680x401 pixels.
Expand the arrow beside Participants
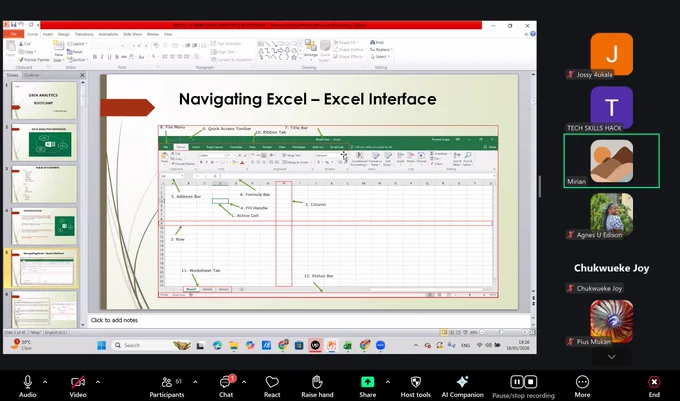pyautogui.click(x=196, y=382)
